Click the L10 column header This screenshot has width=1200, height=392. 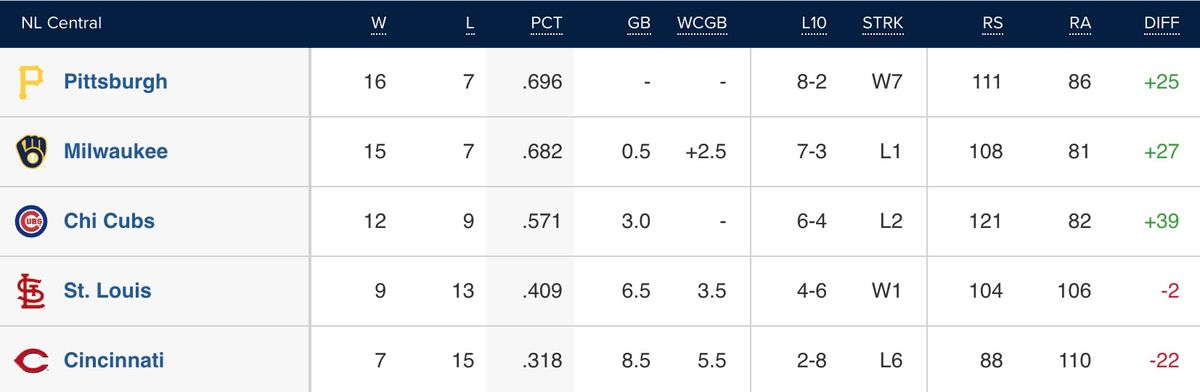pos(814,24)
